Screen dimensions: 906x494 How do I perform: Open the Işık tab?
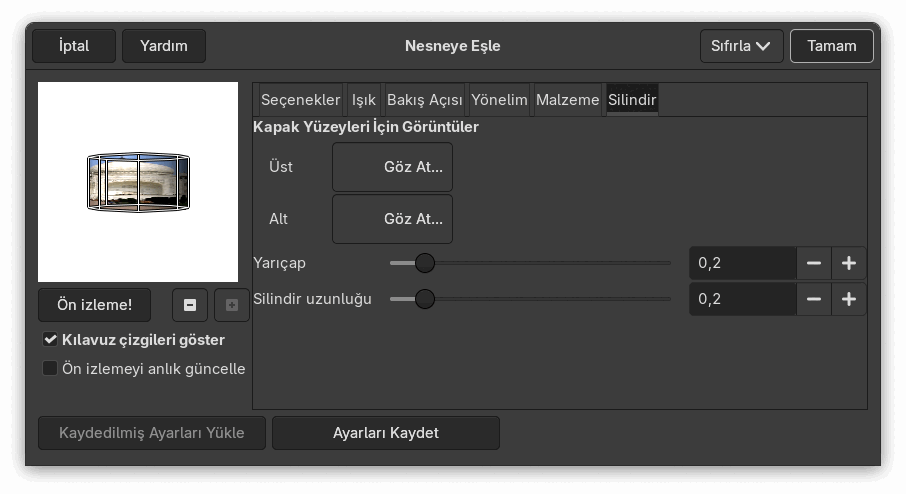click(363, 100)
